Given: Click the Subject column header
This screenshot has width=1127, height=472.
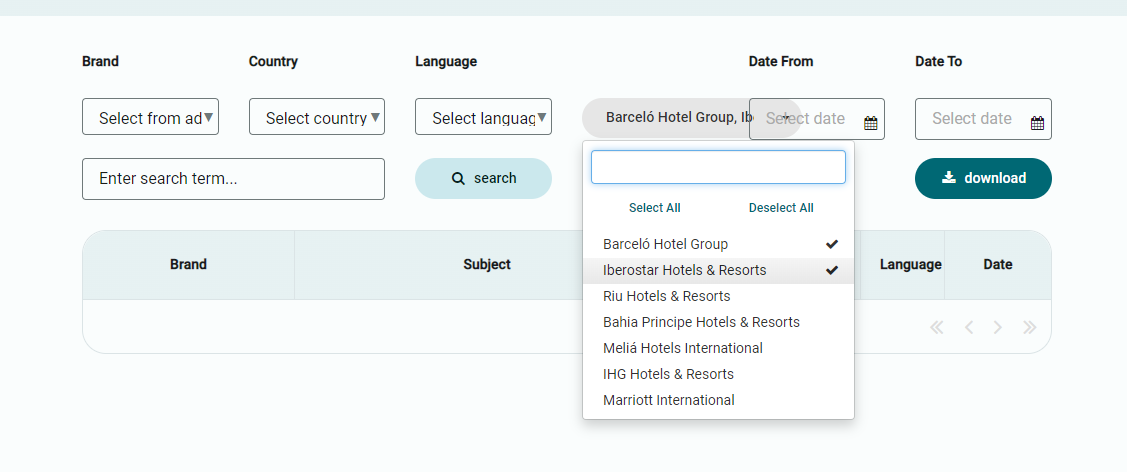Looking at the screenshot, I should [487, 264].
